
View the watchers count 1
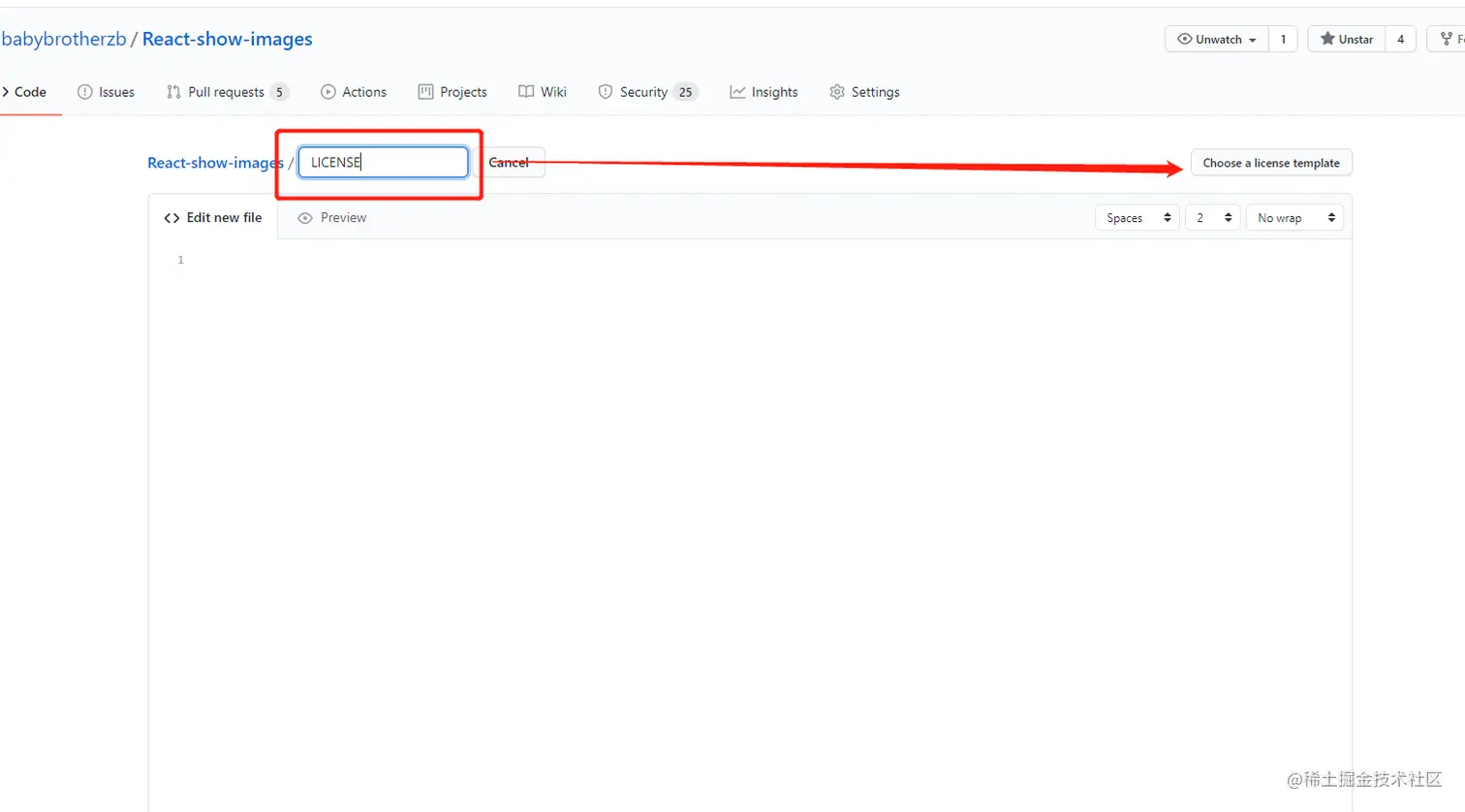tap(1283, 39)
